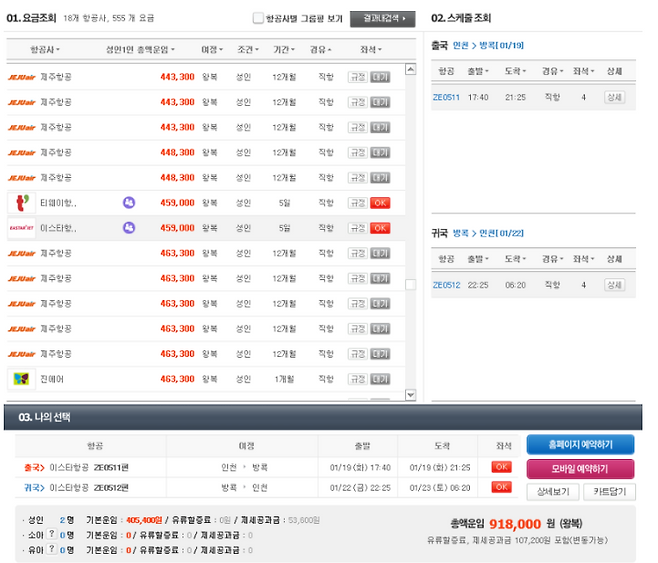
Task: Click the fare list scroll-up arrow
Action: point(410,70)
